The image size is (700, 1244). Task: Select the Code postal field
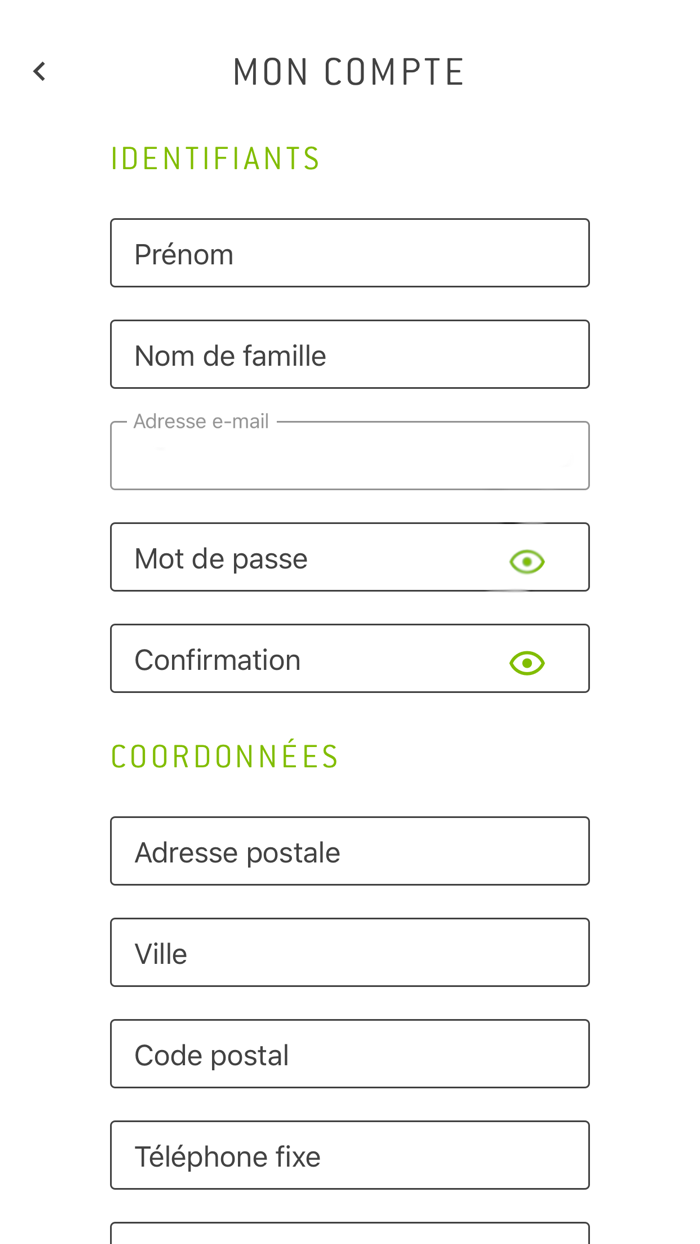pyautogui.click(x=350, y=1054)
